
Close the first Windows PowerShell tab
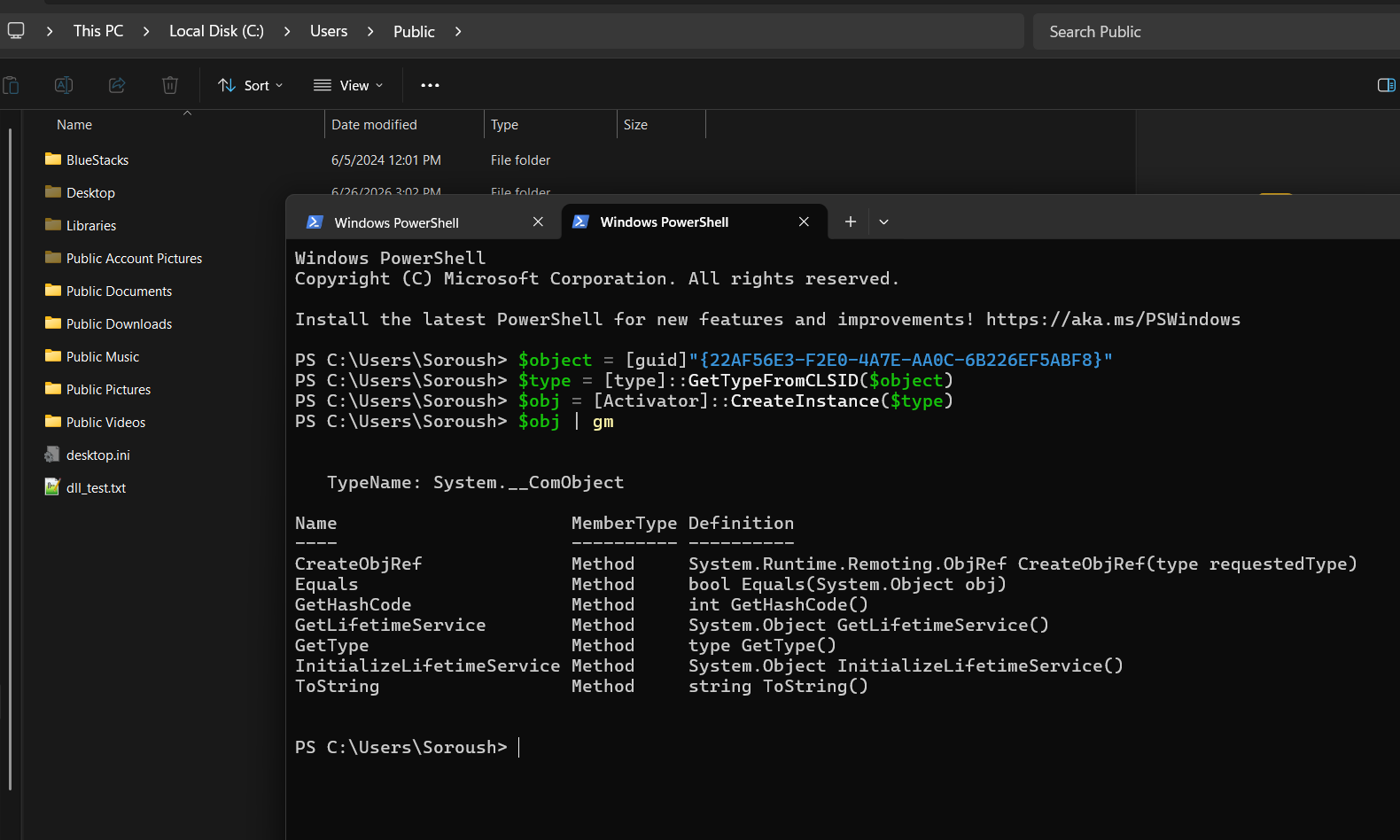(x=538, y=222)
